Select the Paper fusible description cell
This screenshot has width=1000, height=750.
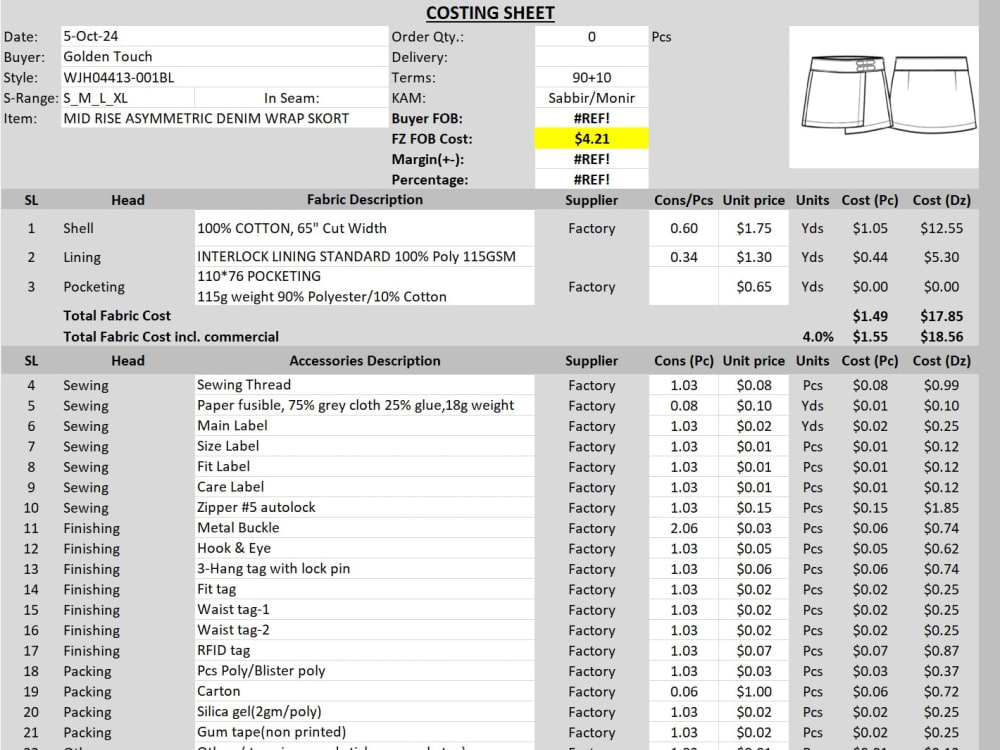364,405
